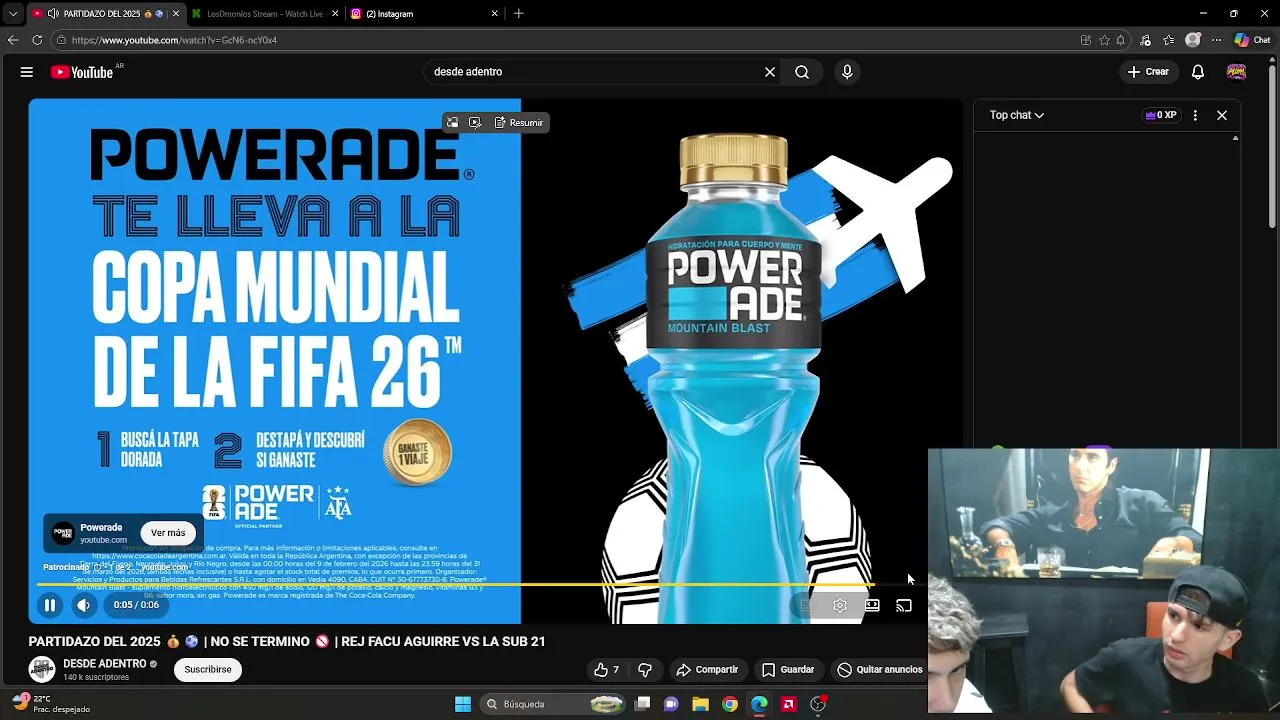This screenshot has height=720, width=1280.
Task: Switch to theater mode
Action: 872,605
